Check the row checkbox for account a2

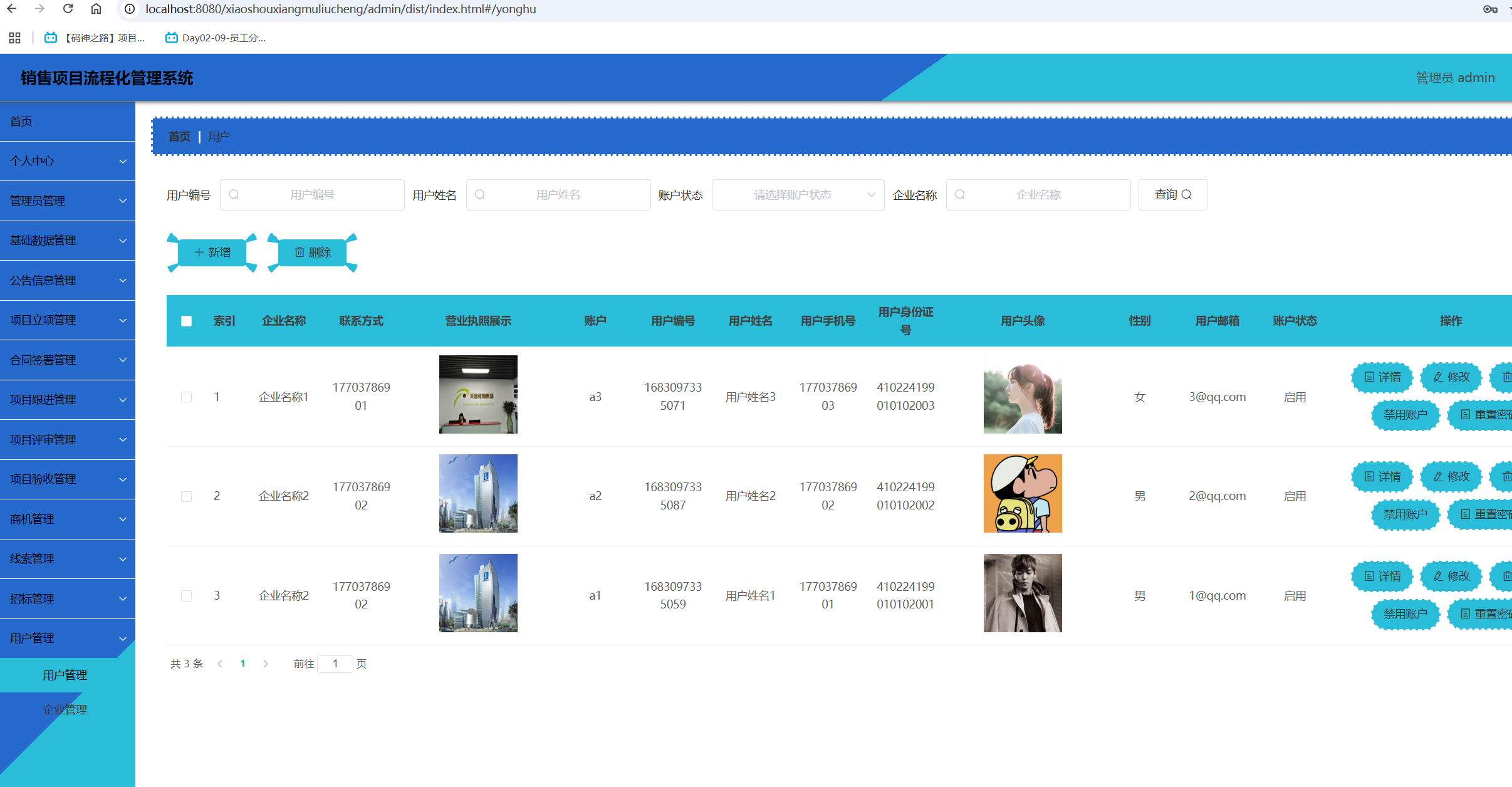pos(186,496)
